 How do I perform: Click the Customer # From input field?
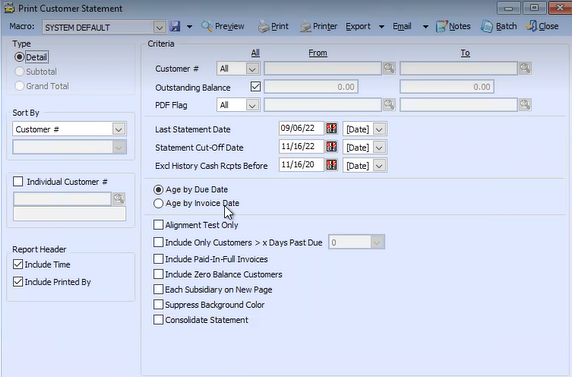[x=323, y=68]
